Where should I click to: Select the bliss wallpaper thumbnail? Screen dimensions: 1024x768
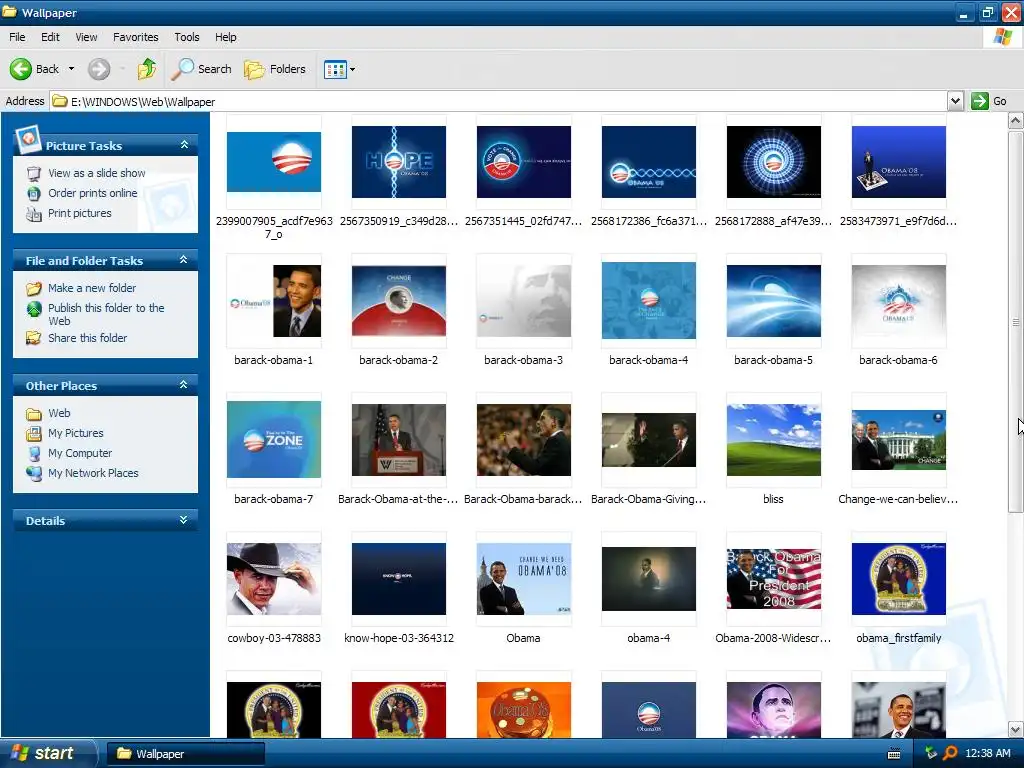[x=774, y=440]
